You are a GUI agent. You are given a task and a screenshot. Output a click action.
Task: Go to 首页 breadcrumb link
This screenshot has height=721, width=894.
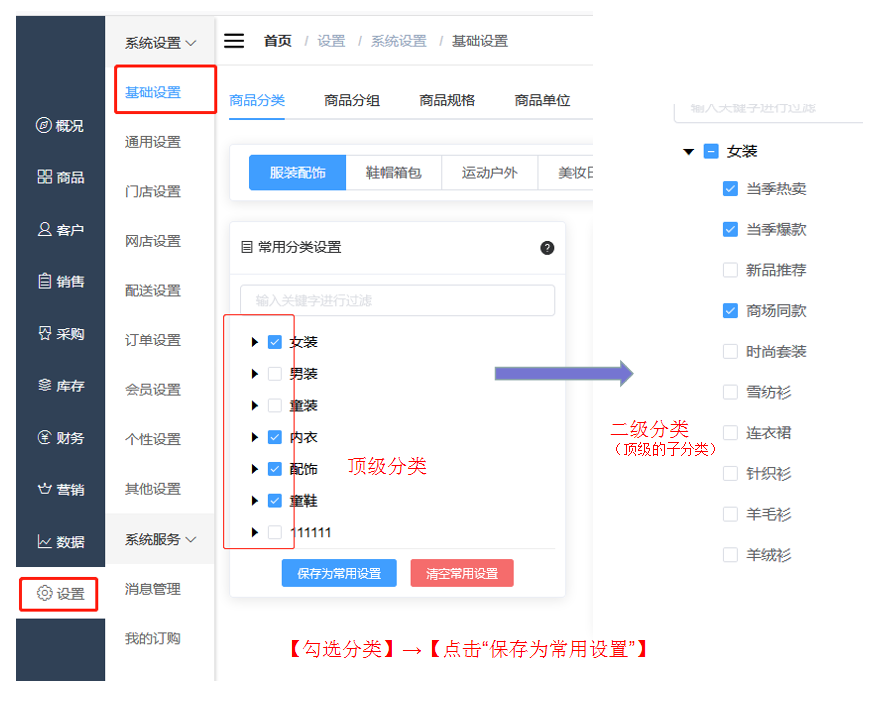tap(278, 41)
